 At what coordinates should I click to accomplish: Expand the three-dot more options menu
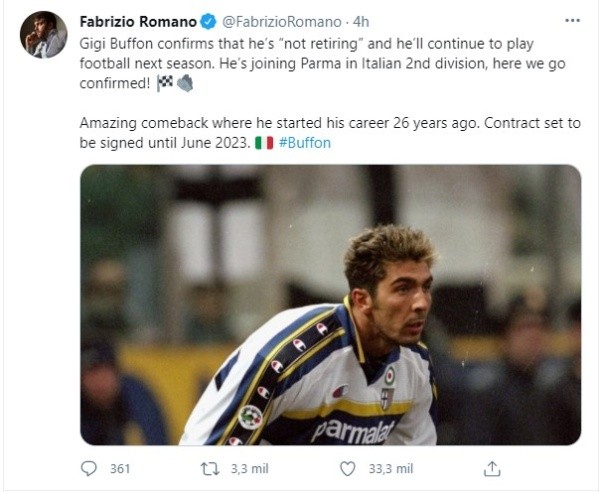point(570,19)
